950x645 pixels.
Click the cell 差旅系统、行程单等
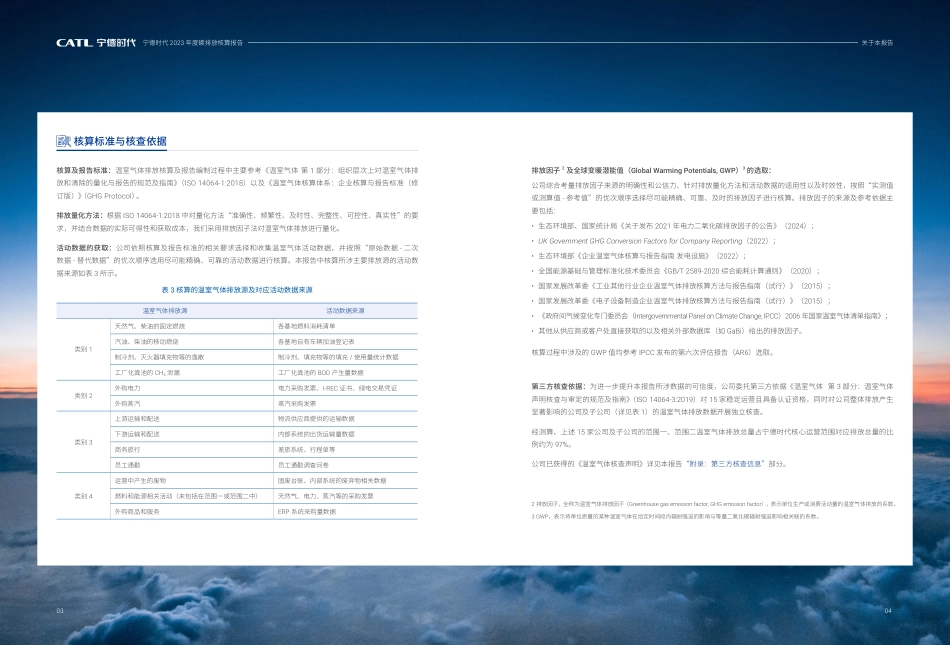(307, 450)
